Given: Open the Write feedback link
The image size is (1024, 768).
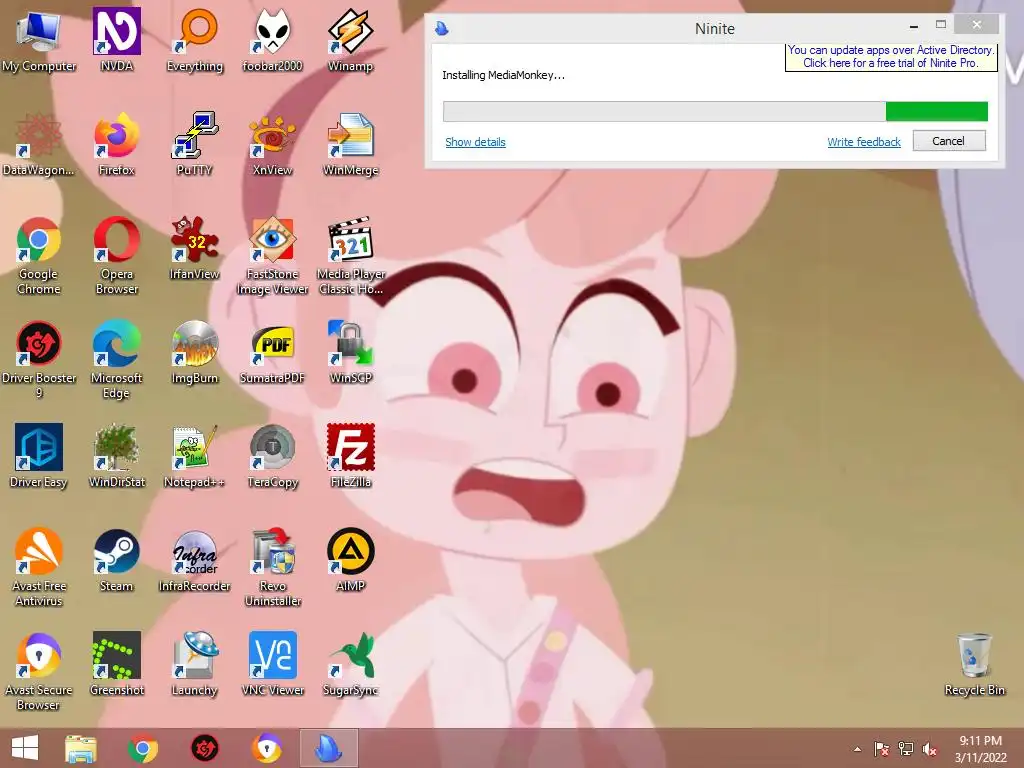Looking at the screenshot, I should [x=863, y=142].
